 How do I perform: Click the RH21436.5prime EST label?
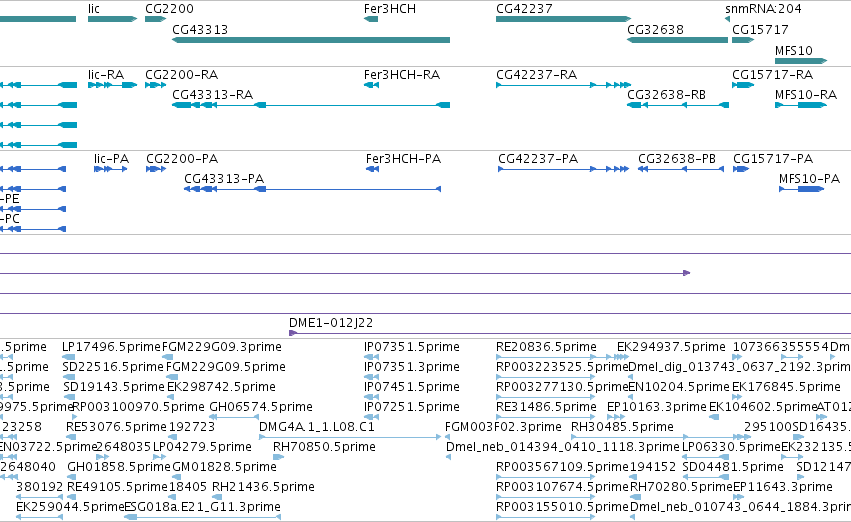coord(263,487)
